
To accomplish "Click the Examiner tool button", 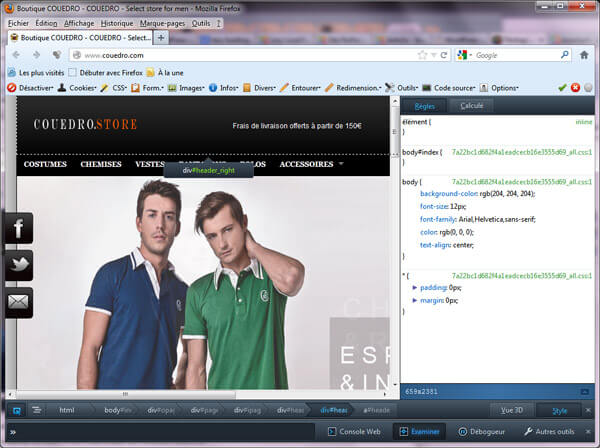I will coord(419,432).
